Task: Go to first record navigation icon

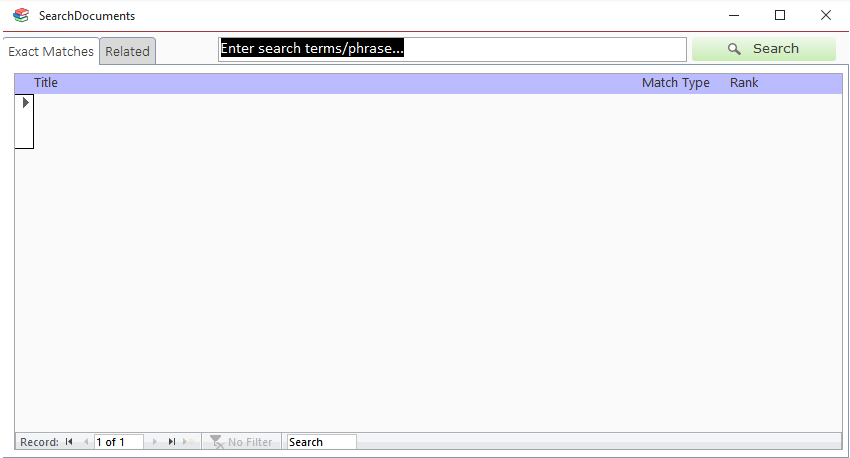Action: pyautogui.click(x=69, y=442)
